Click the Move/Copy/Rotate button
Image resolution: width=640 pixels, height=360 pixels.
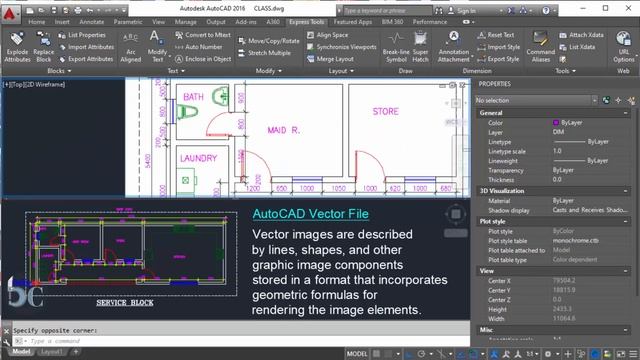coord(269,41)
